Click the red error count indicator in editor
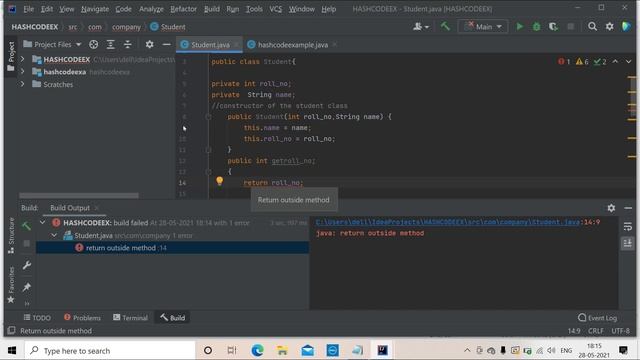This screenshot has width=640, height=360. (x=564, y=62)
